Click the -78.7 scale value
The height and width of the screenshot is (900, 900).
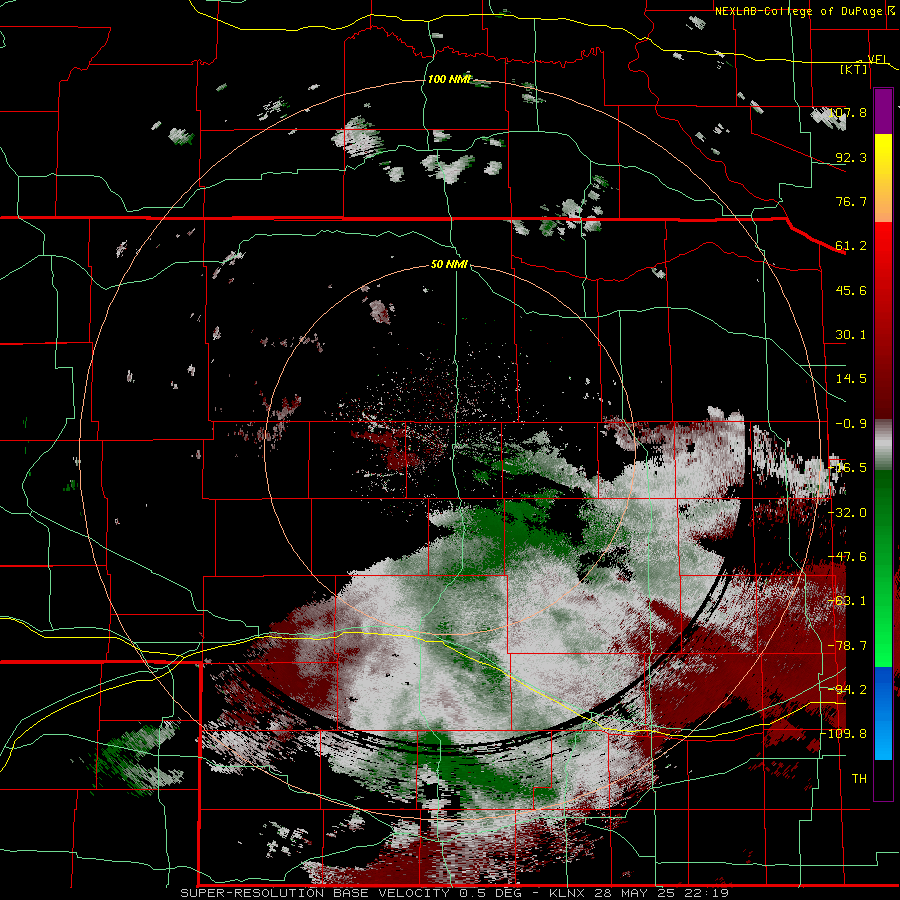click(848, 646)
